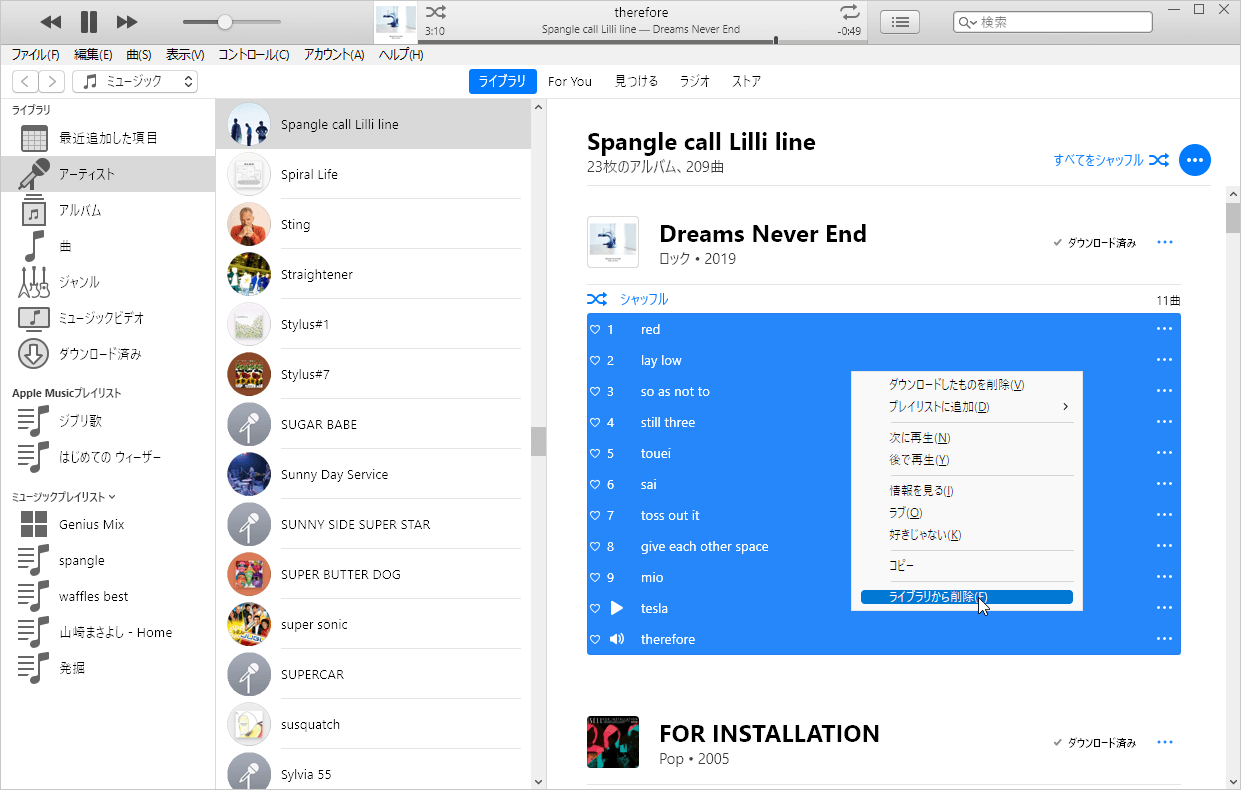Select アルバム in sidebar

(x=108, y=210)
